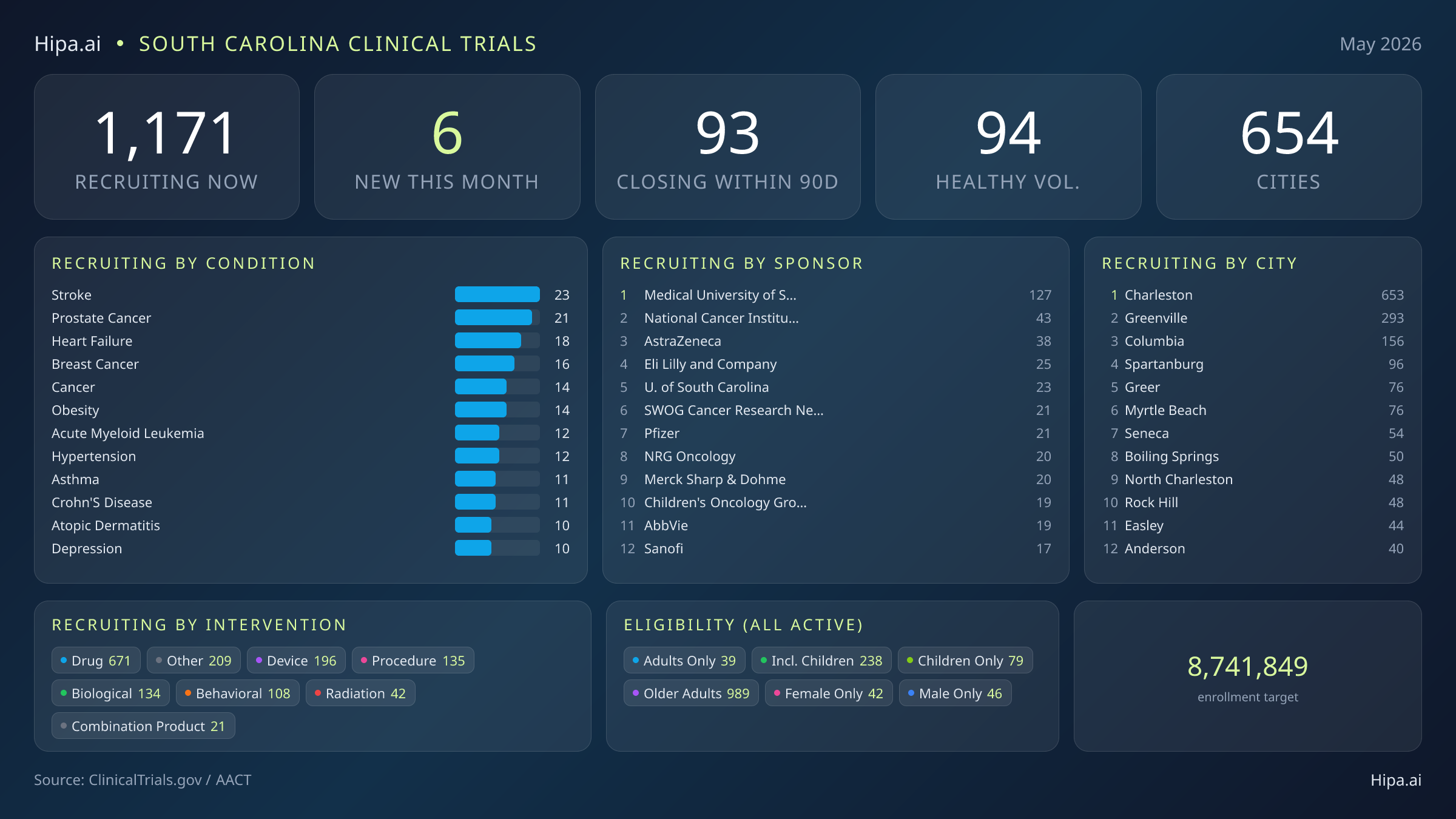Click SWOG Cancer Research Ne... sponsor
Viewport: 1456px width, 819px height.
point(835,410)
